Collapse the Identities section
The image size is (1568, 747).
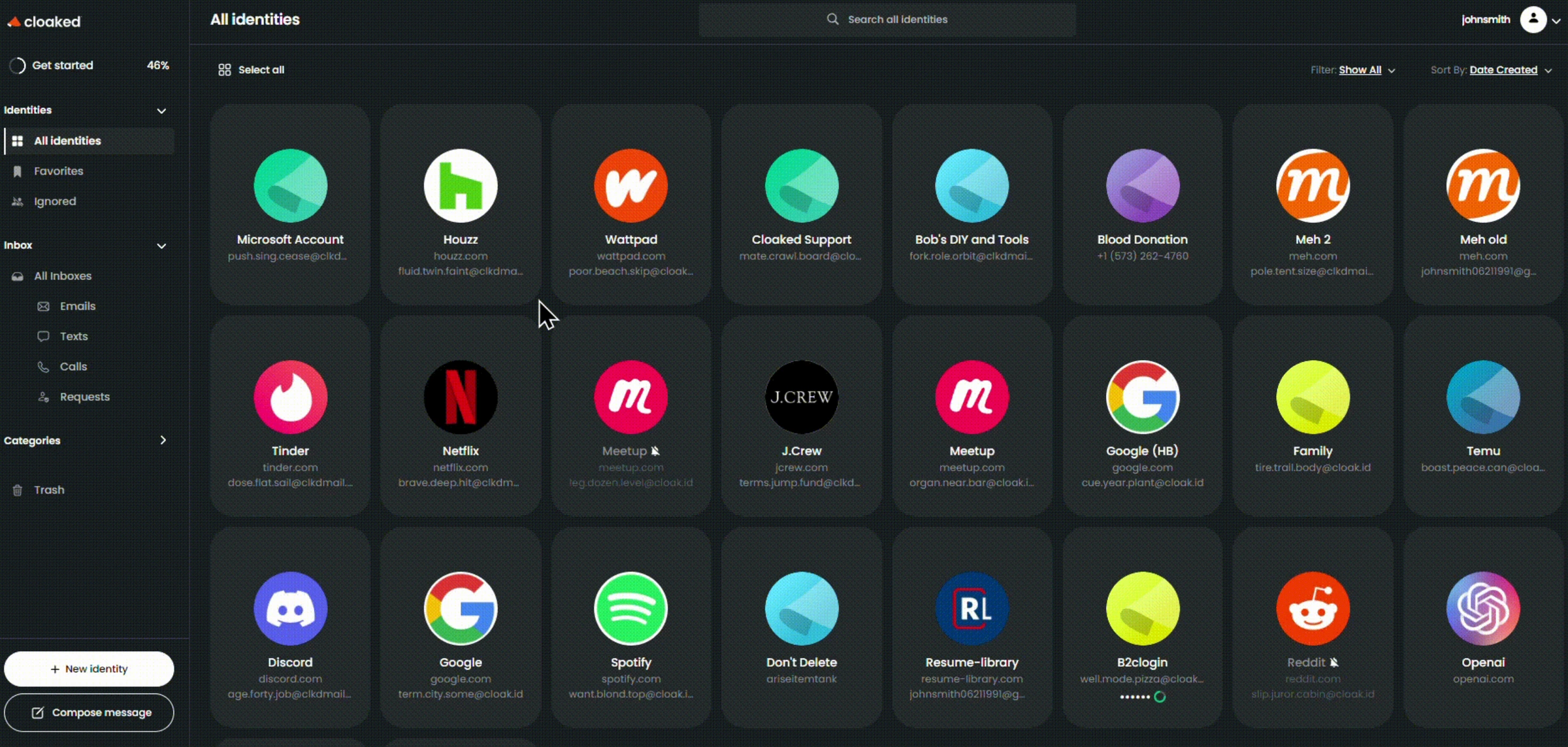pos(161,110)
